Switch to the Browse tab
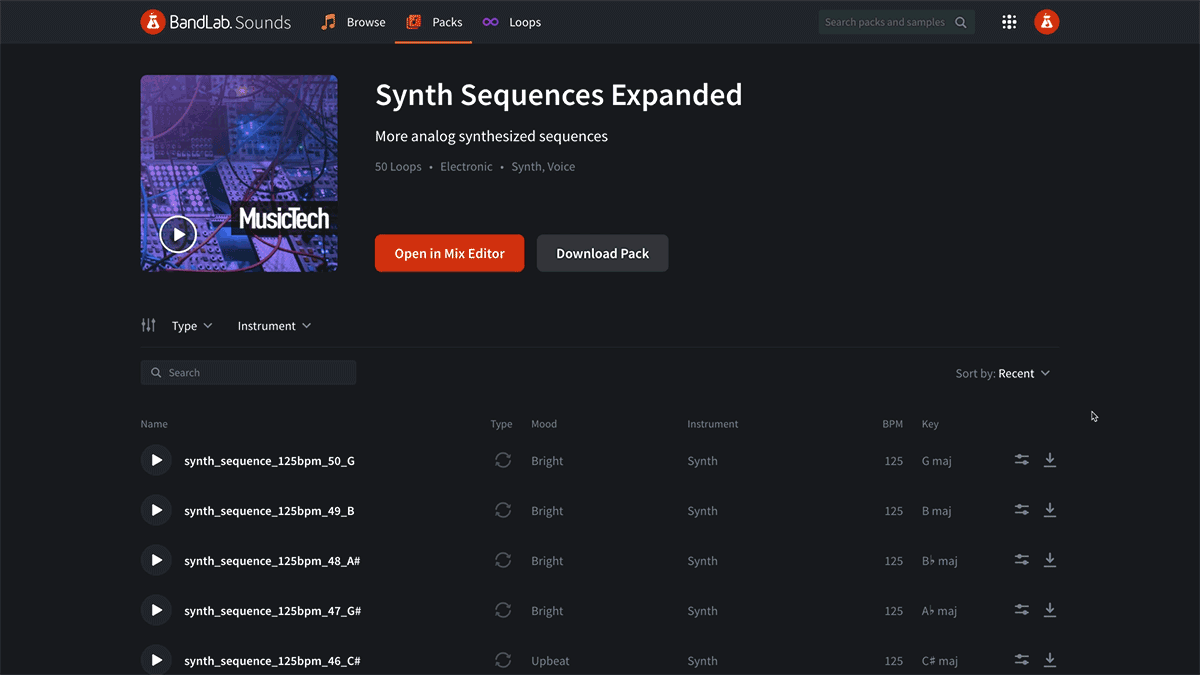 pyautogui.click(x=352, y=21)
